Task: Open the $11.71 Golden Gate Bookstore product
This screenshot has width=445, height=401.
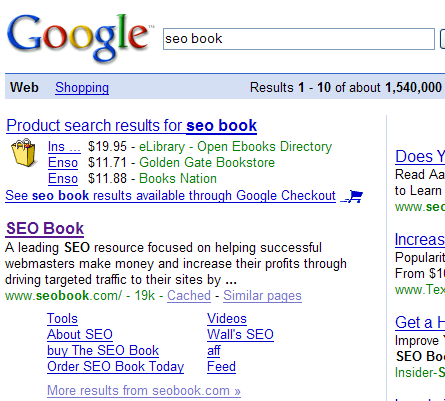Action: point(63,163)
